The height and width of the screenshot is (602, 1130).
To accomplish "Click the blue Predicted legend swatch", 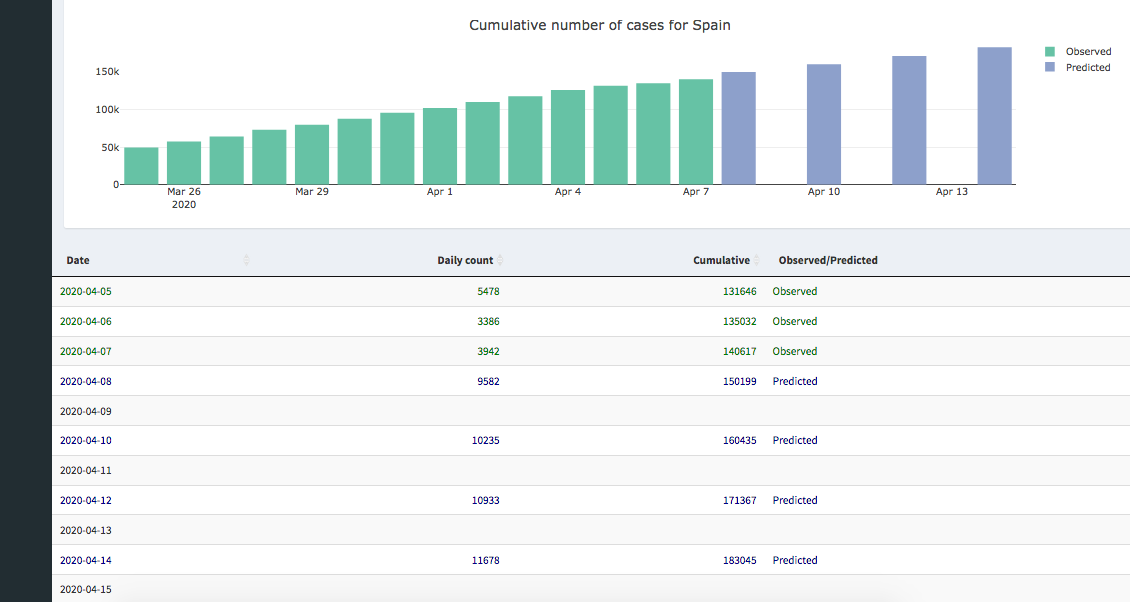I will click(1050, 67).
